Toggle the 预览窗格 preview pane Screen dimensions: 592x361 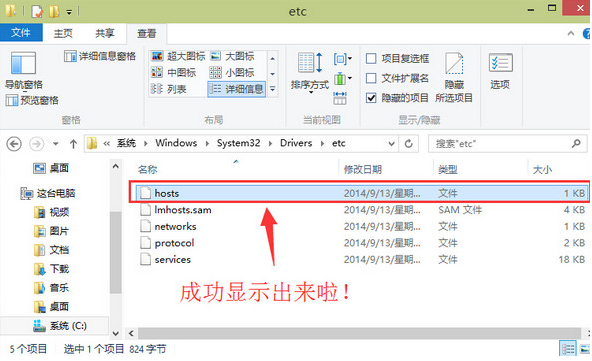click(x=32, y=100)
